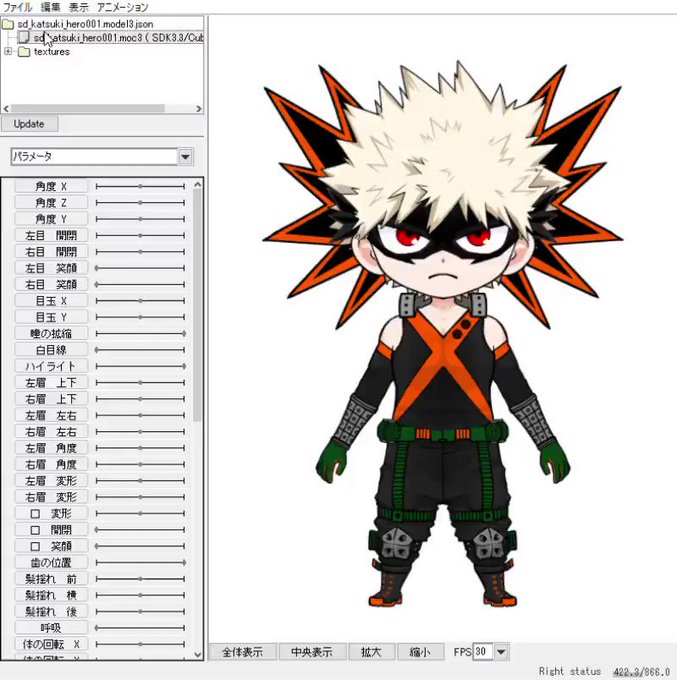Click the Katsuki character model preview
This screenshot has width=677, height=680.
click(x=442, y=334)
